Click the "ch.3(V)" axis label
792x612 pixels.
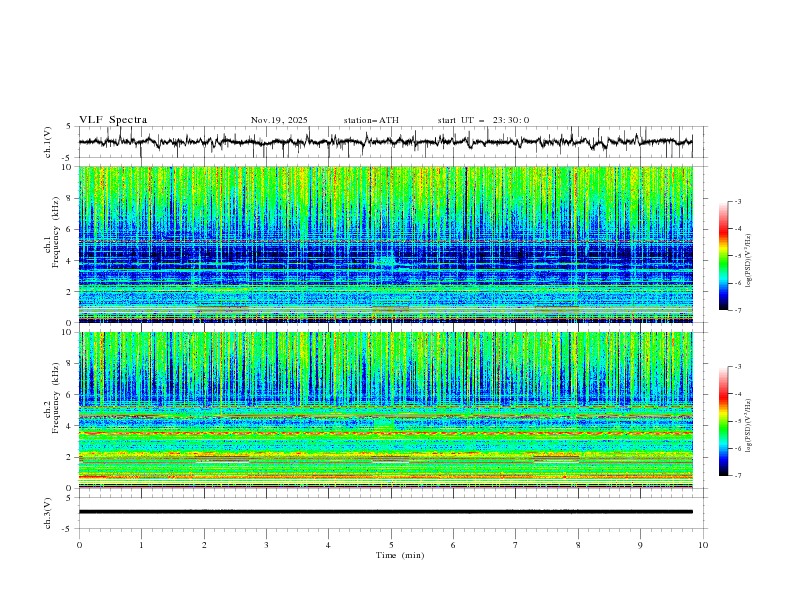tap(48, 513)
